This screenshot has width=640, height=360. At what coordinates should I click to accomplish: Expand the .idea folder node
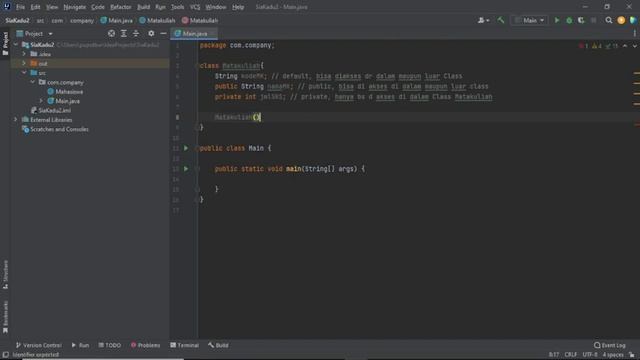[24, 53]
